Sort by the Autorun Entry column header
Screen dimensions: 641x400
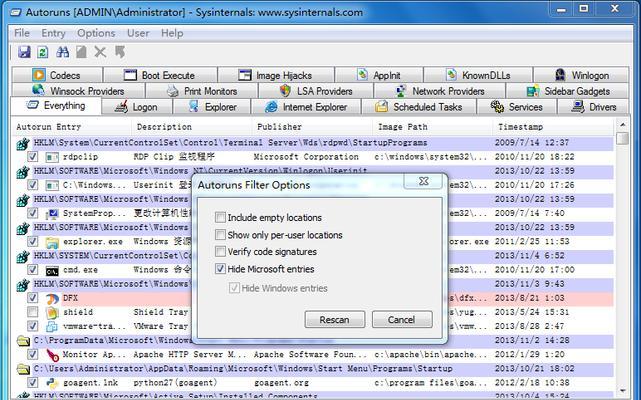point(72,127)
